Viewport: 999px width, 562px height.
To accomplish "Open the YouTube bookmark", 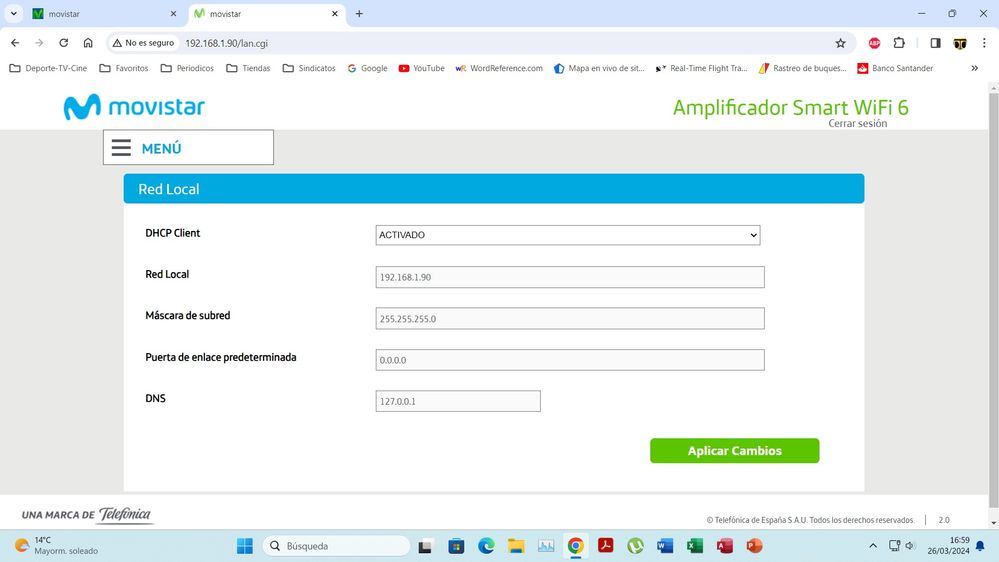I will point(421,69).
